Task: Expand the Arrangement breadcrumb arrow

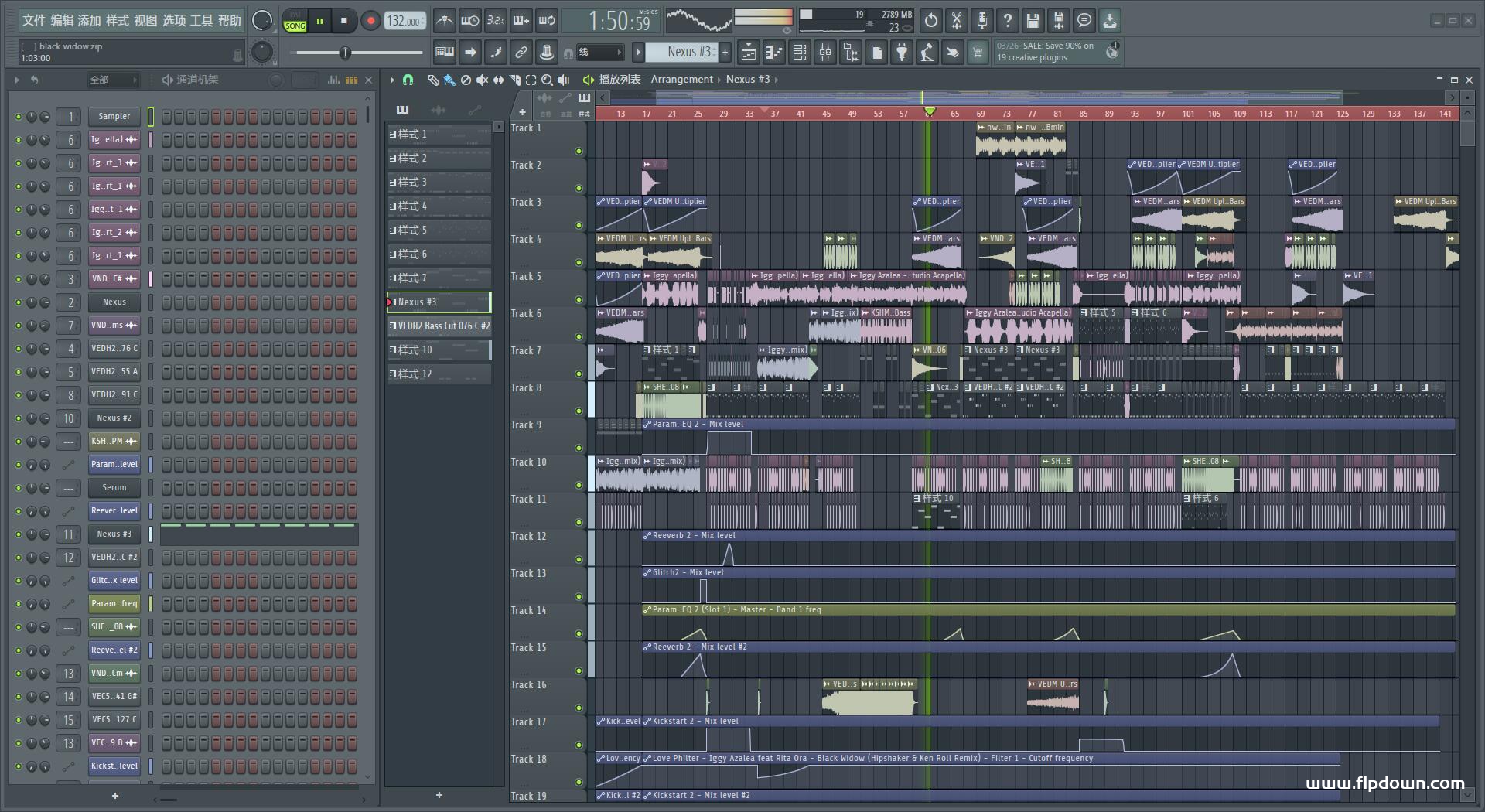Action: pos(719,80)
